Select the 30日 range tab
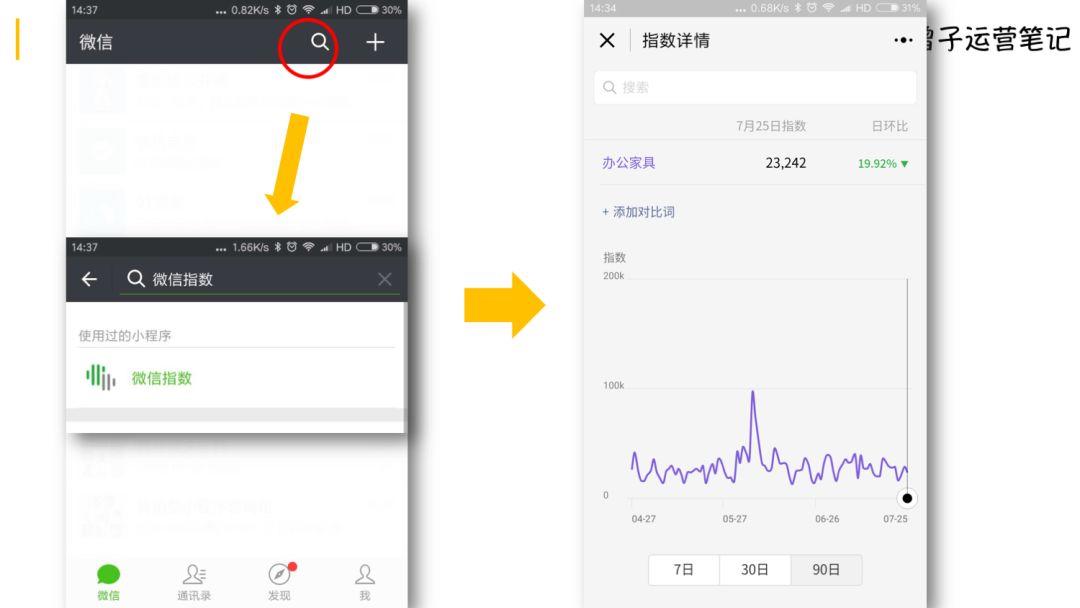1080x608 pixels. (755, 569)
